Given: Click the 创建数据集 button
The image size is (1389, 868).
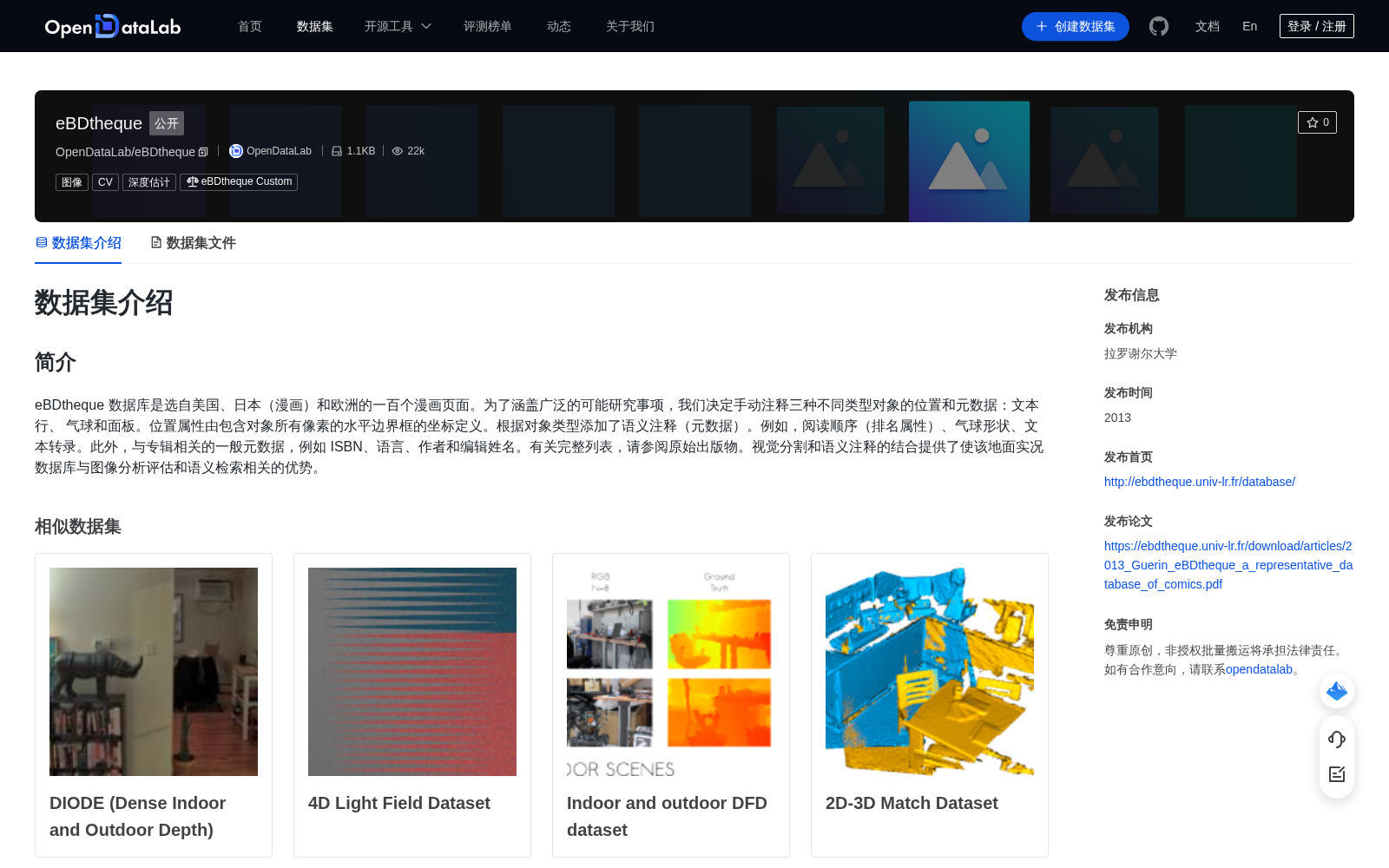Looking at the screenshot, I should [1076, 26].
